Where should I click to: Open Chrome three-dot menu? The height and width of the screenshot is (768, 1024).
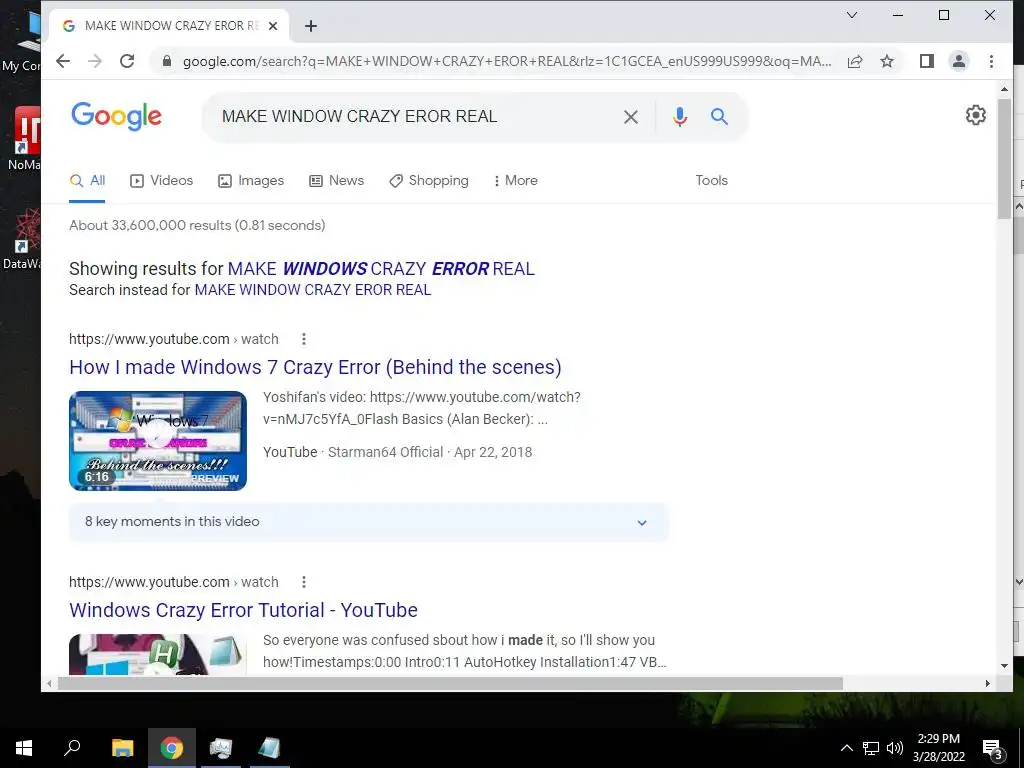click(991, 61)
